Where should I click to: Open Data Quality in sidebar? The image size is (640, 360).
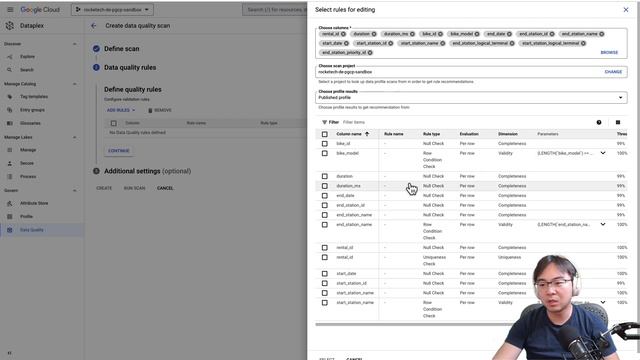click(x=31, y=230)
